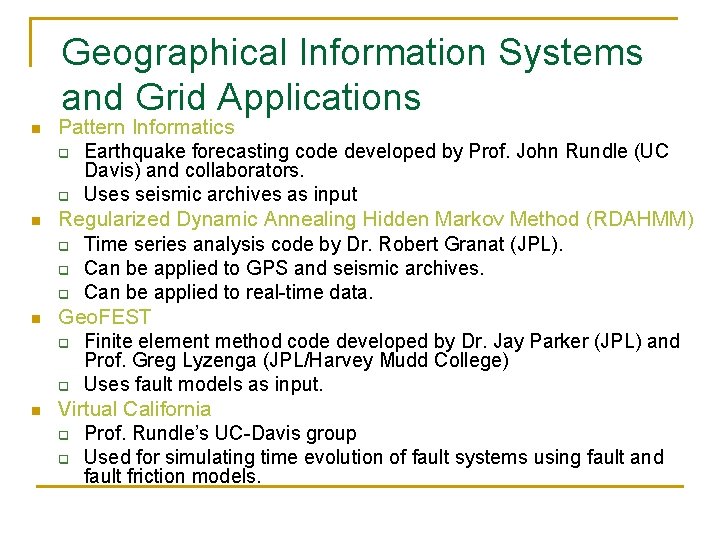Select "Uses fault models as input."
720x540 pixels.
coord(203,385)
